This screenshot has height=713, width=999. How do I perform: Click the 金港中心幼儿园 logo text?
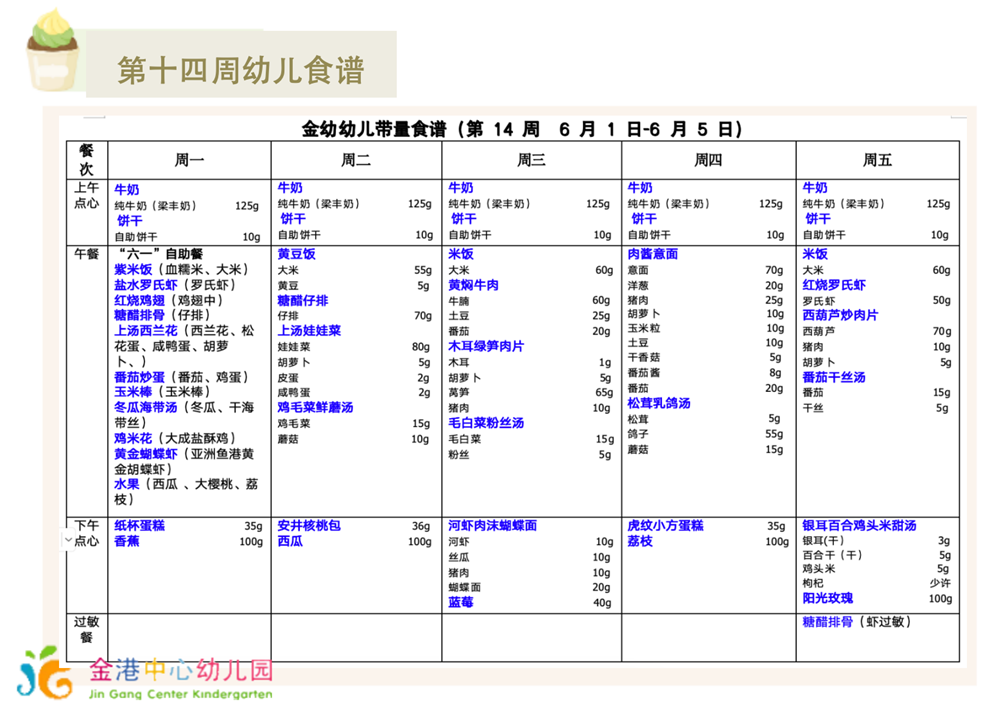point(181,670)
